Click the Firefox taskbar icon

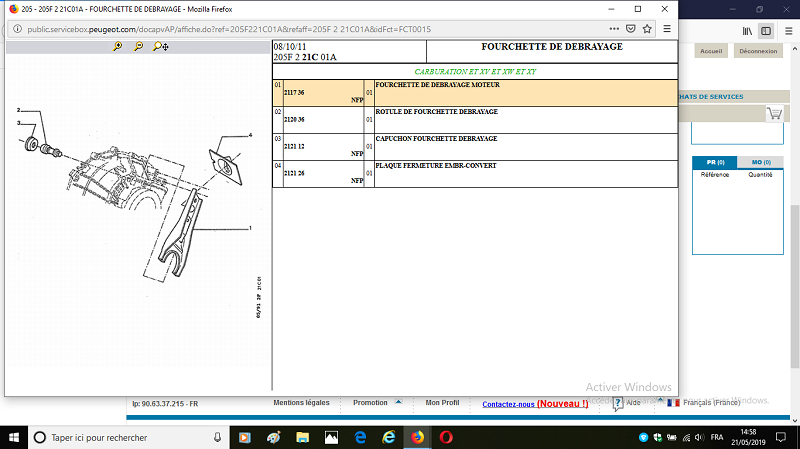point(417,437)
